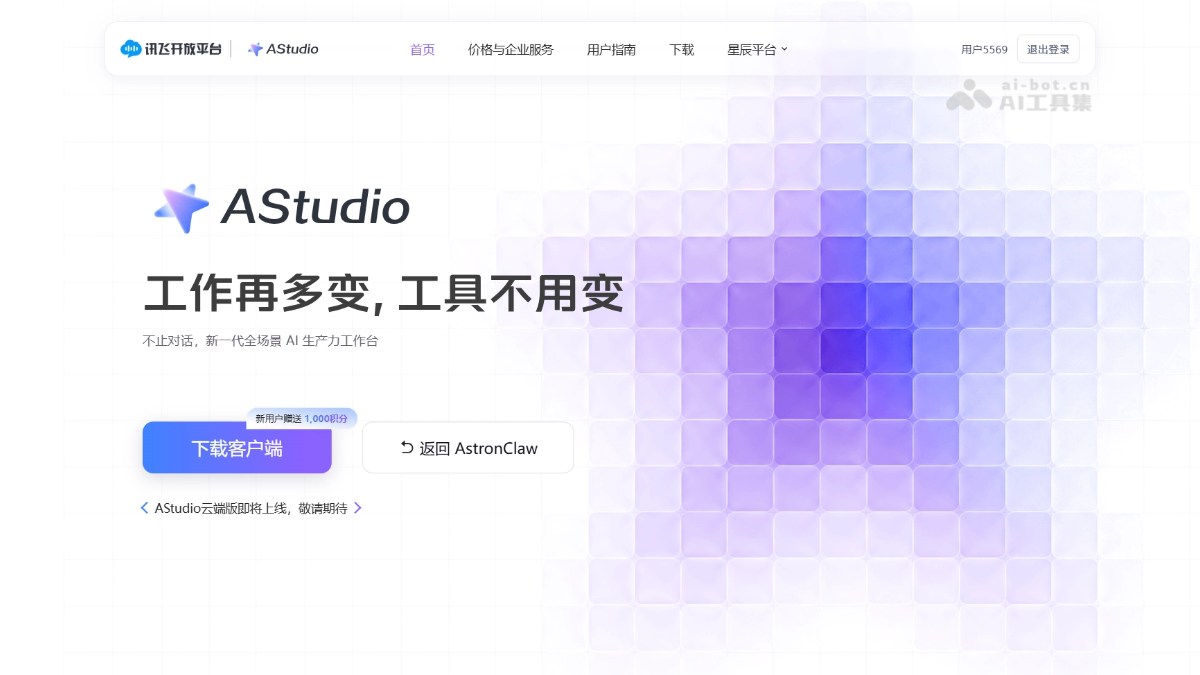Viewport: 1200px width, 675px height.
Task: Select the 工作再多变, 工具不用变 headline
Action: click(x=384, y=295)
